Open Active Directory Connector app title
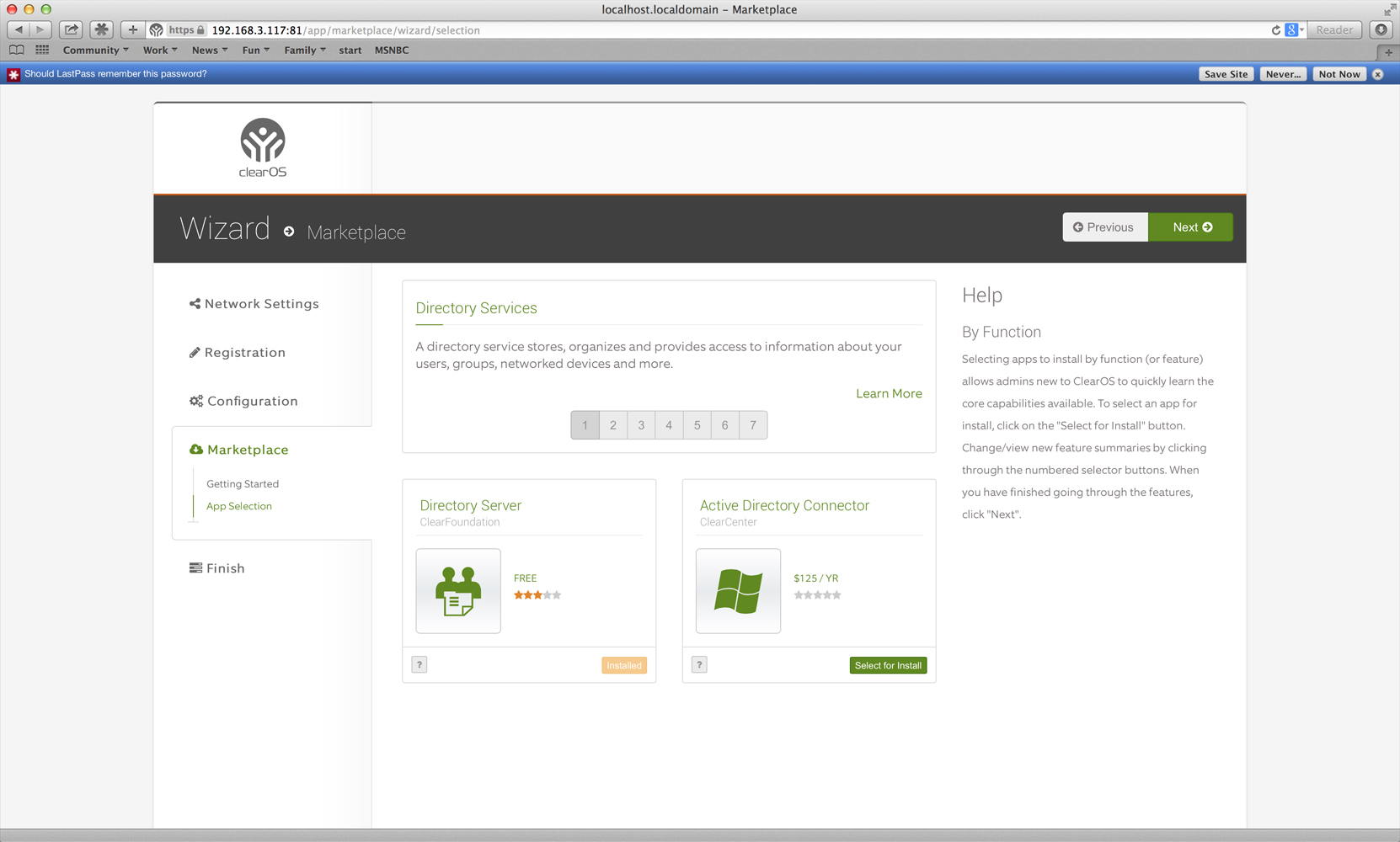 click(x=784, y=505)
